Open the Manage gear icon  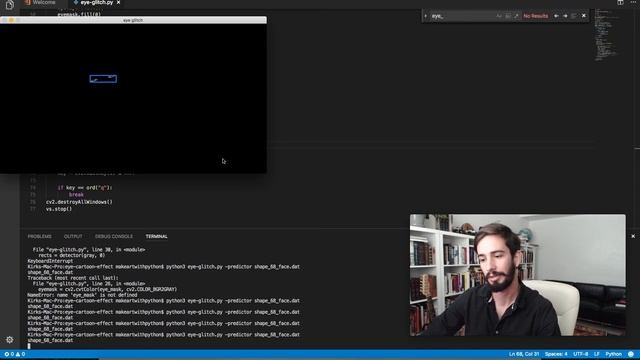pyautogui.click(x=9, y=340)
